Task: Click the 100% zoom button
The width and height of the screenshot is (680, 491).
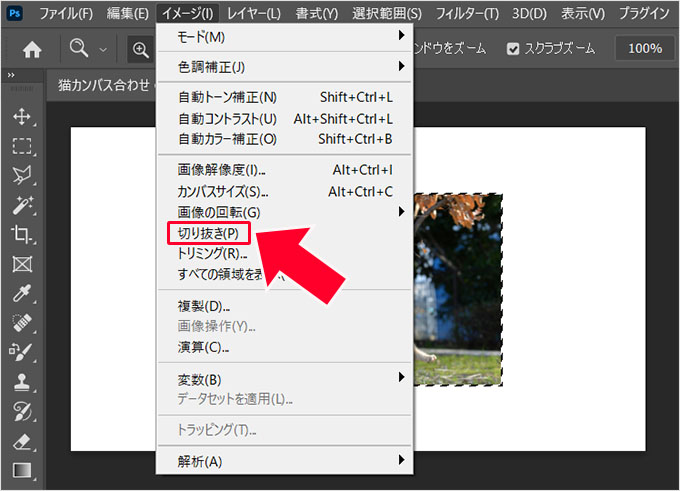Action: tap(644, 48)
